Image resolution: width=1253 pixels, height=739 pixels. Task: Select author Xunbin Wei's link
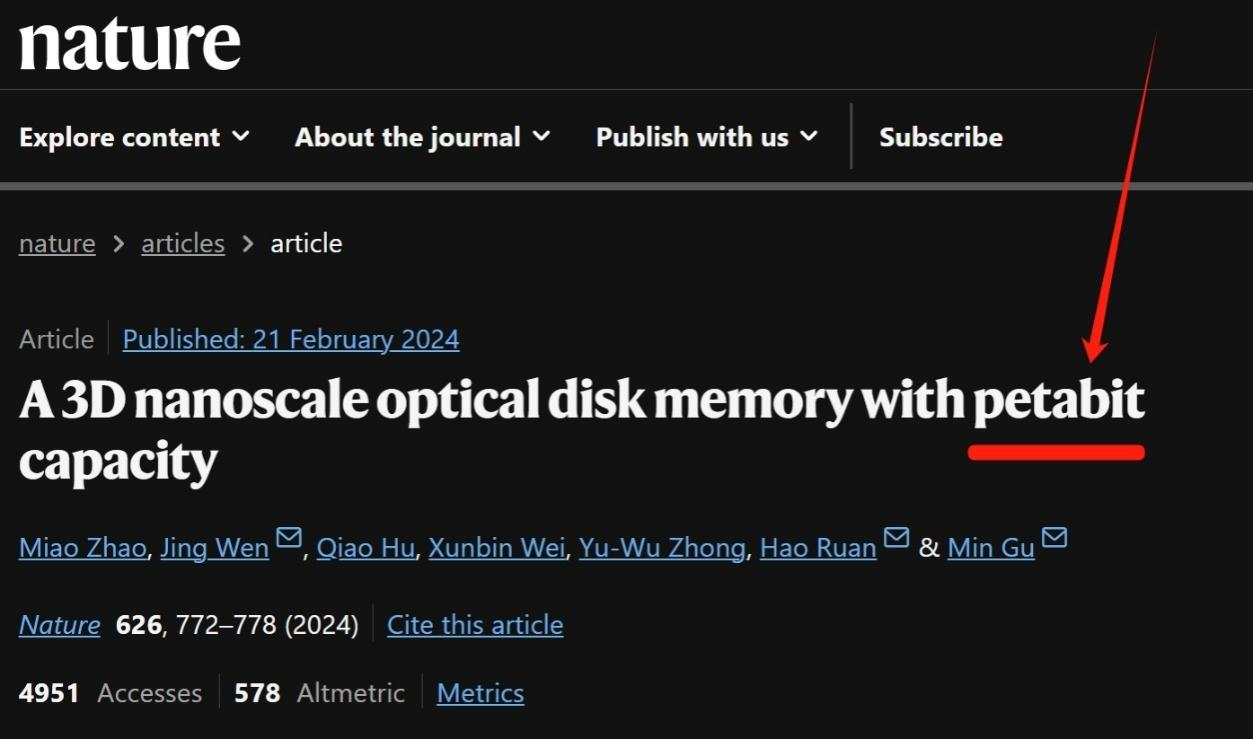pos(496,548)
